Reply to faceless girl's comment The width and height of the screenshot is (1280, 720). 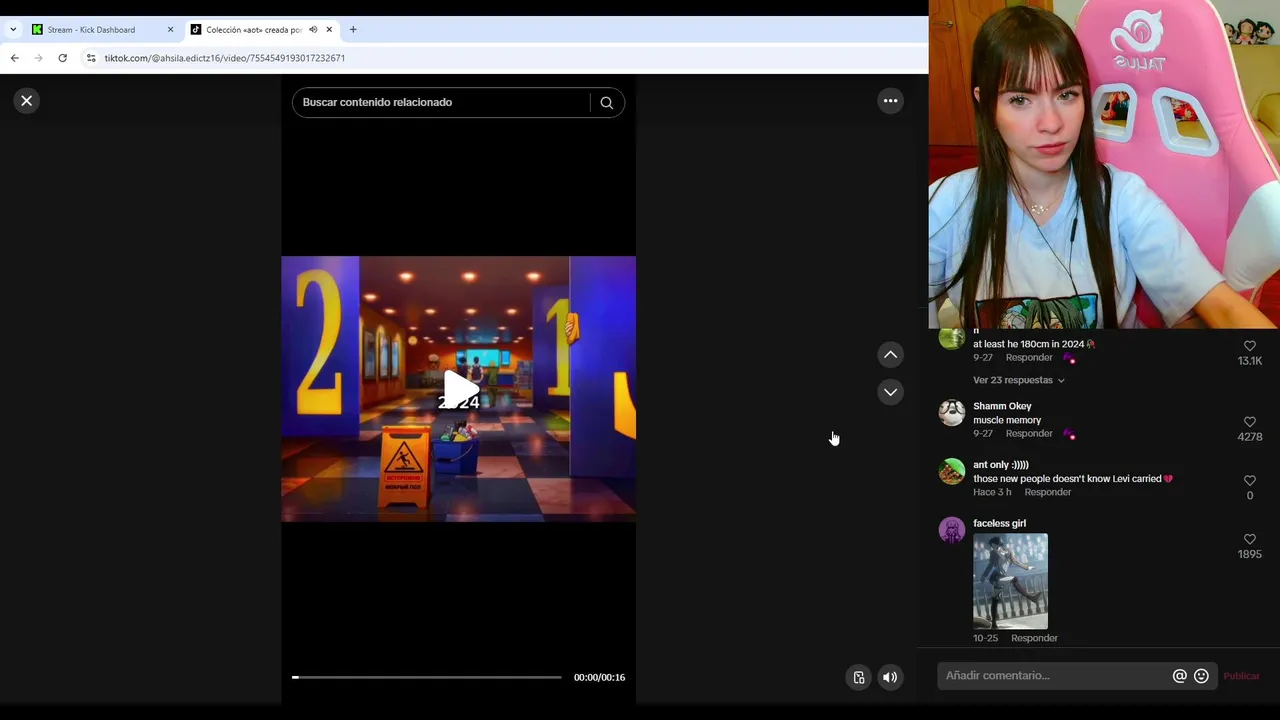point(1034,638)
